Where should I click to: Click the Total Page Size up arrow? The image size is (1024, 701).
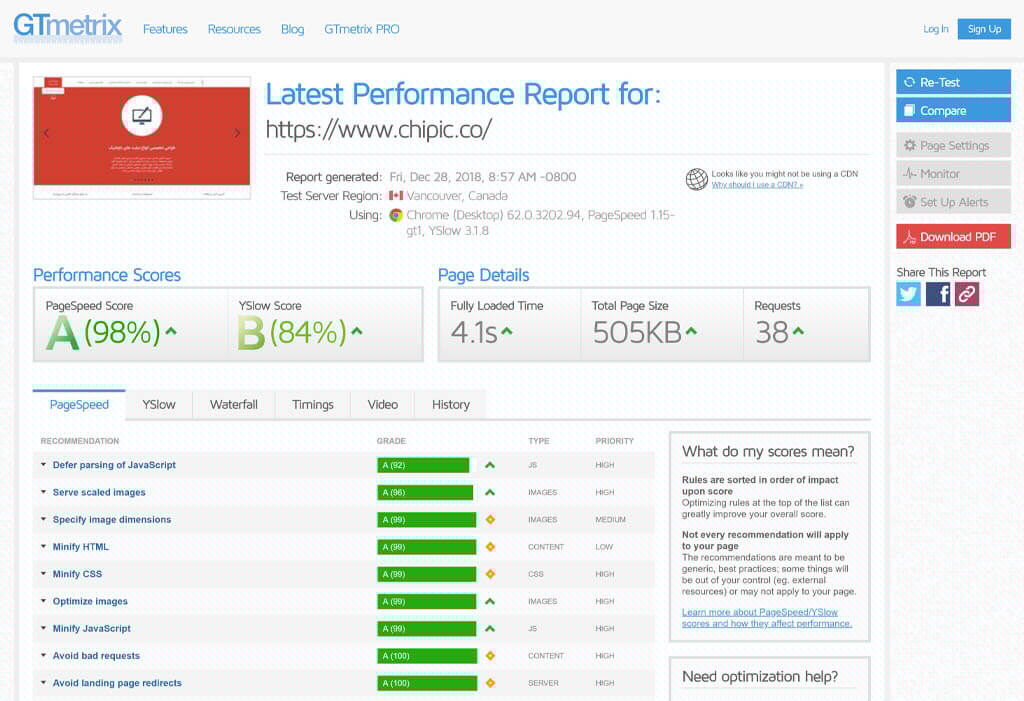[x=691, y=331]
